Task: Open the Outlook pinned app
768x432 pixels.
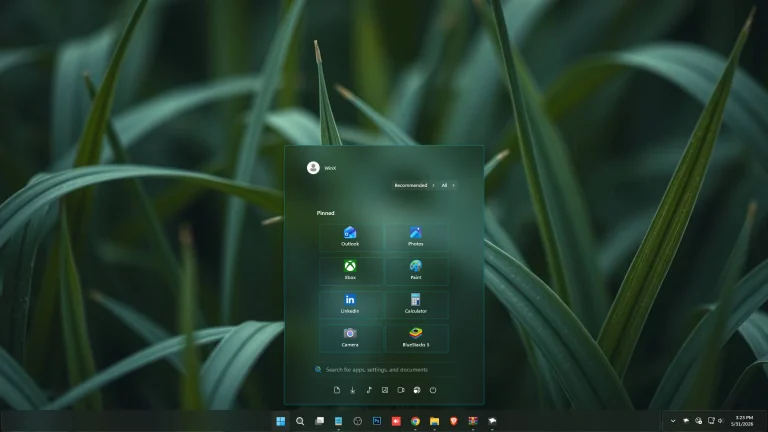Action: point(351,237)
